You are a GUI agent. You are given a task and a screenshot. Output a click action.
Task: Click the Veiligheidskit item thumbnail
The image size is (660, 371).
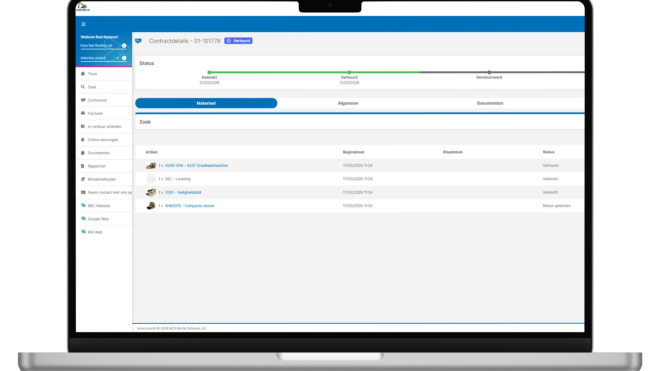click(151, 192)
